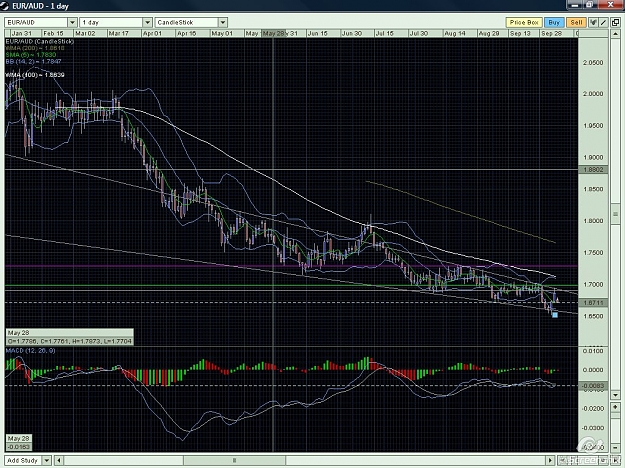Click the EUR/AUD (CandleStick) legend label
This screenshot has width=625, height=468.
(40, 41)
